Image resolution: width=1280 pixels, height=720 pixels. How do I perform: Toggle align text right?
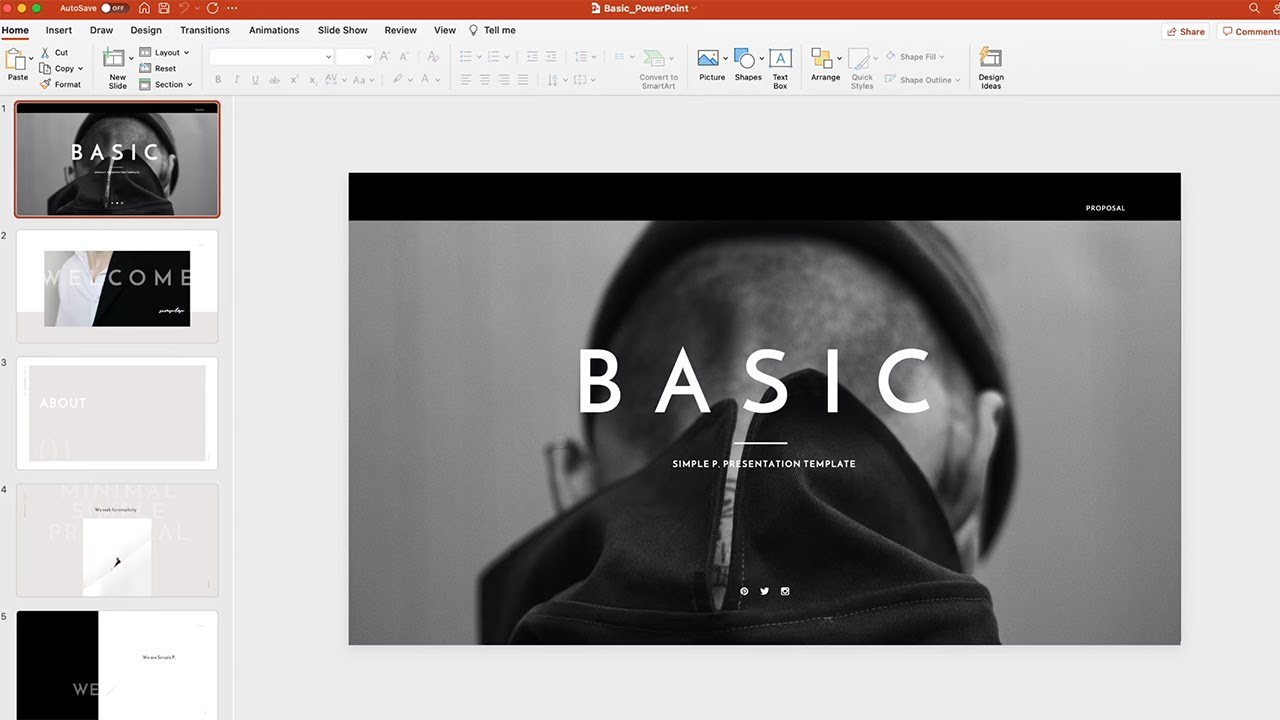click(x=504, y=80)
